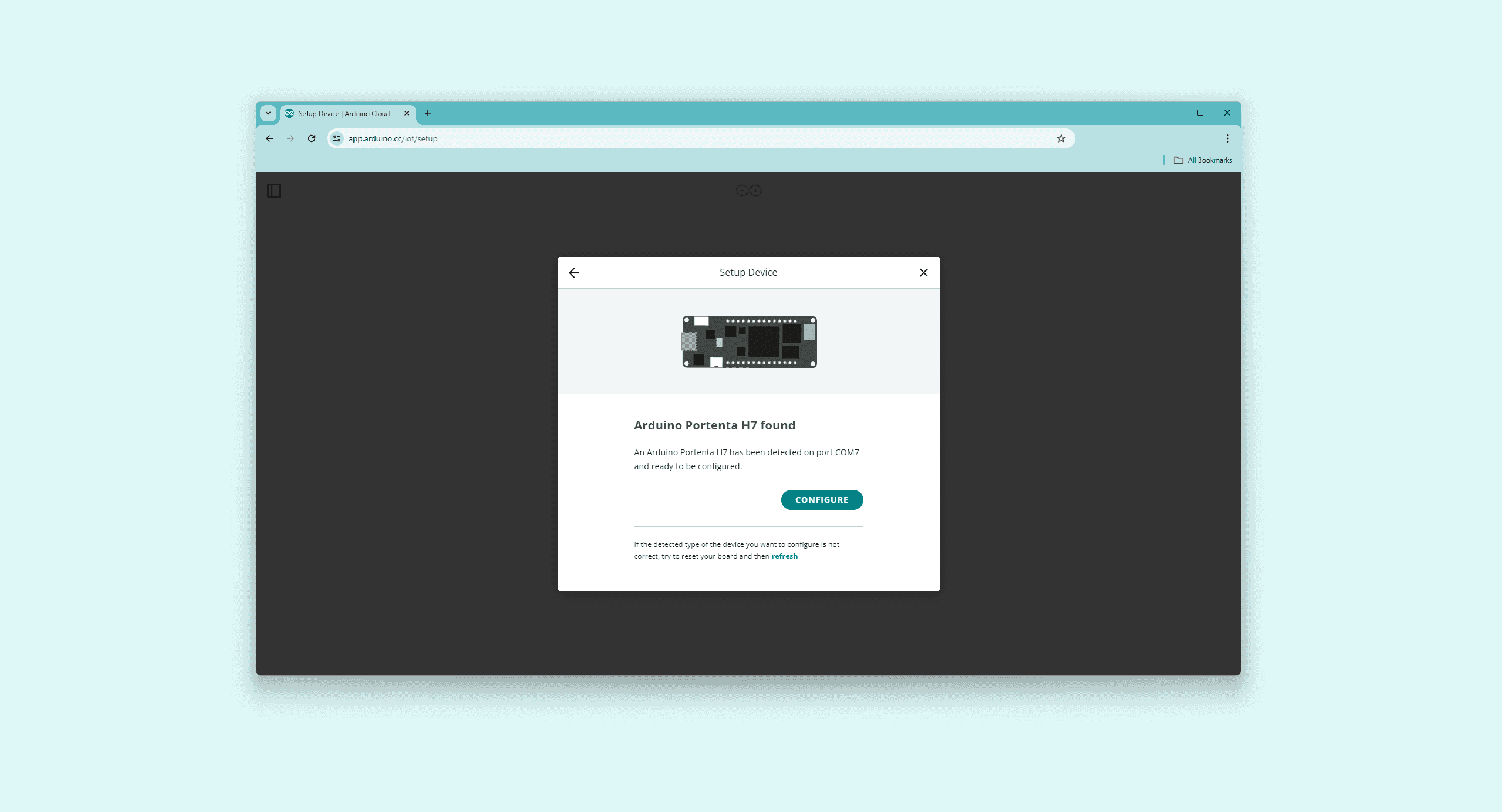Navigate forward in the browser
Viewport: 1502px width, 812px height.
[x=291, y=139]
